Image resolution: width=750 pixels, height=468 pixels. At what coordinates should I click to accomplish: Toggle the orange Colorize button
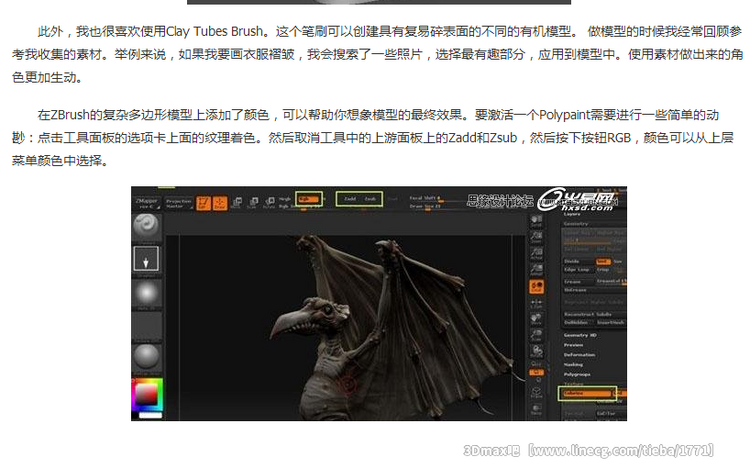[586, 393]
